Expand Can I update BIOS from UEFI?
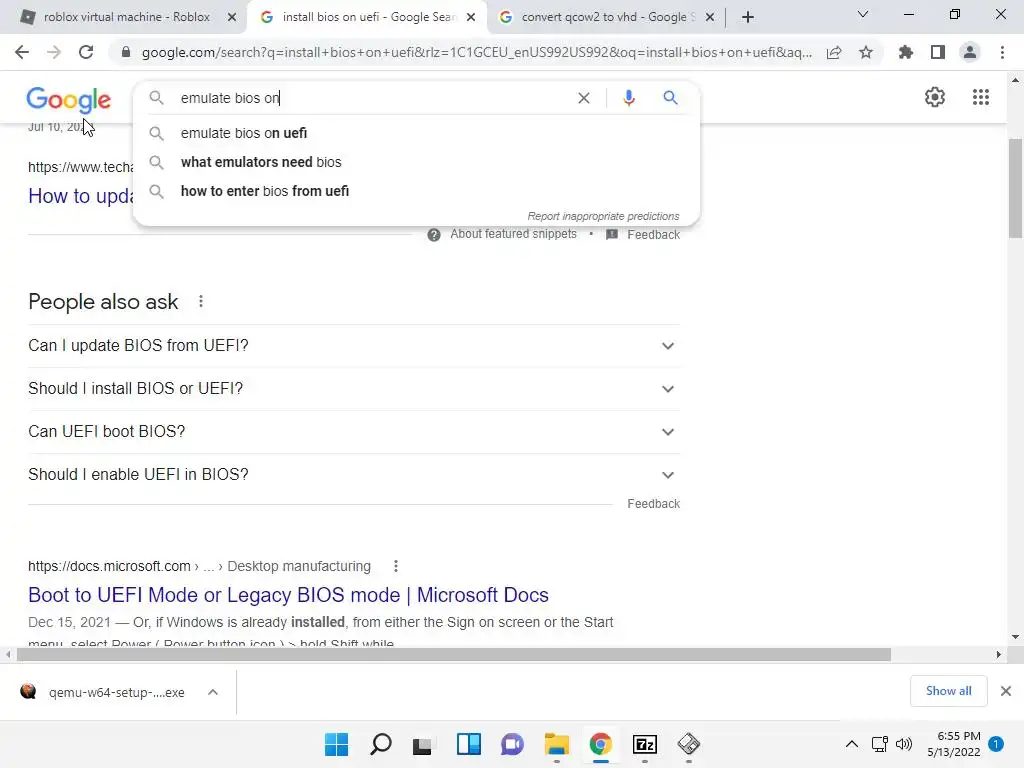Image resolution: width=1024 pixels, height=768 pixels. [354, 345]
